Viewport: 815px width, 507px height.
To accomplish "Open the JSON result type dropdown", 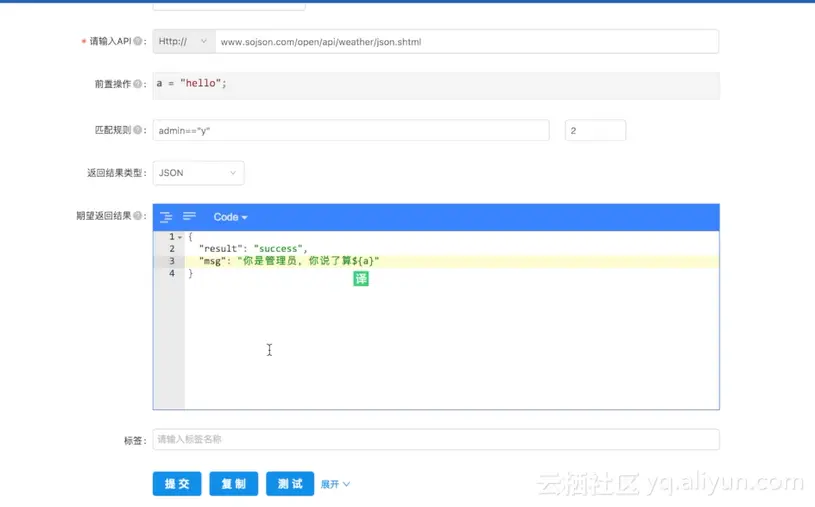I will pyautogui.click(x=198, y=173).
